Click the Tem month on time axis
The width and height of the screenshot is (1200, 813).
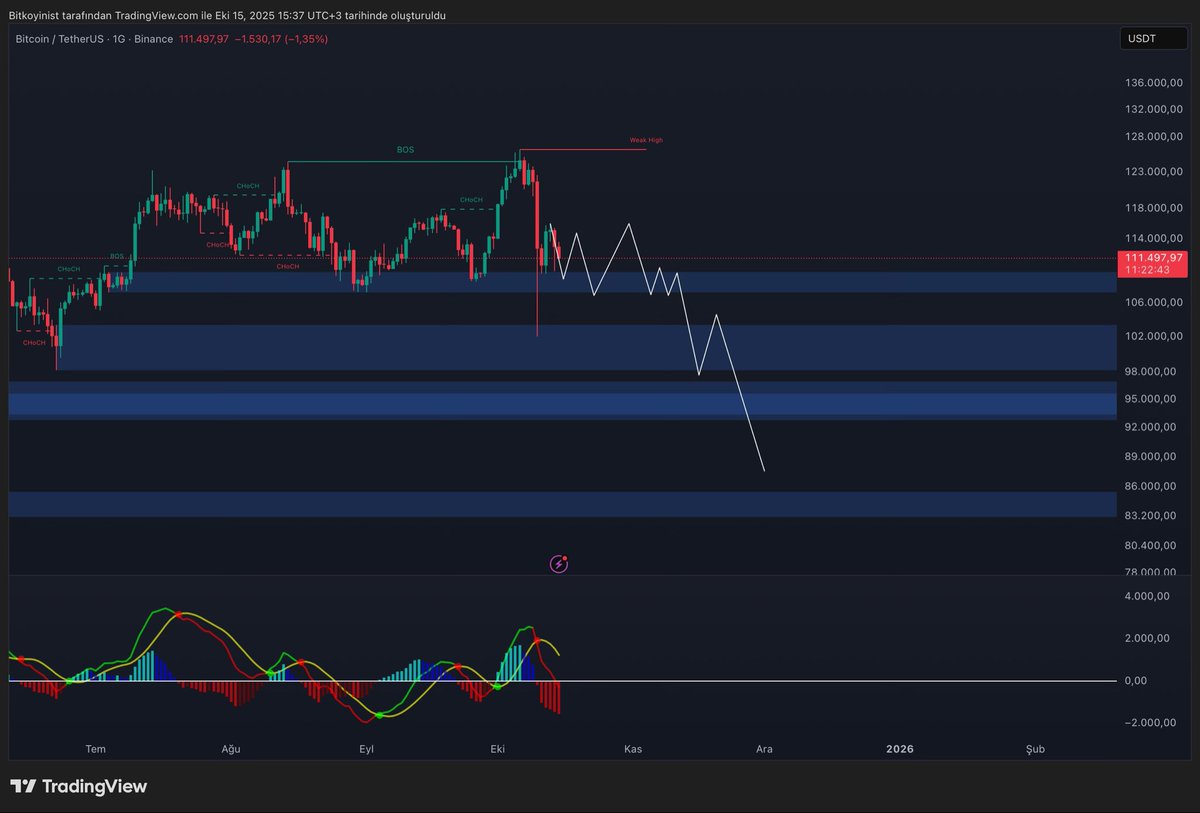coord(96,749)
